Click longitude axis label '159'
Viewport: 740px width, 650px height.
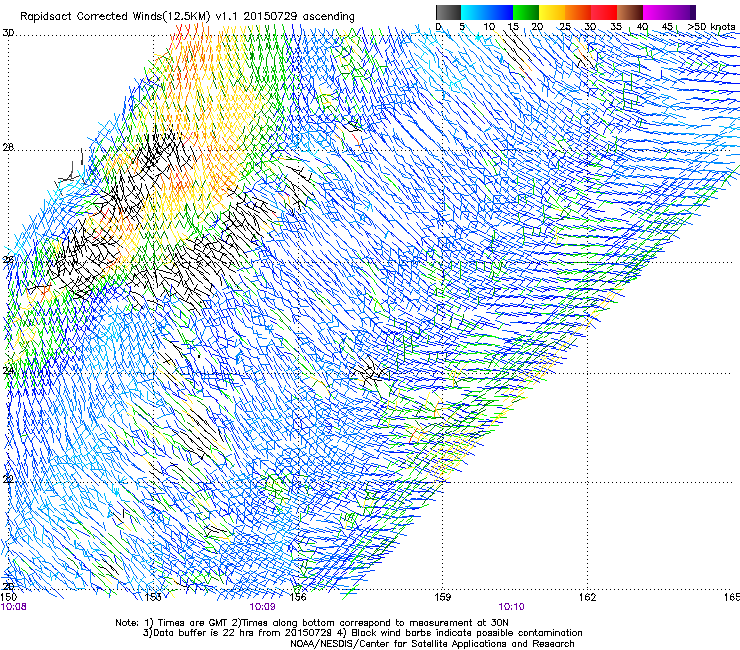(442, 597)
